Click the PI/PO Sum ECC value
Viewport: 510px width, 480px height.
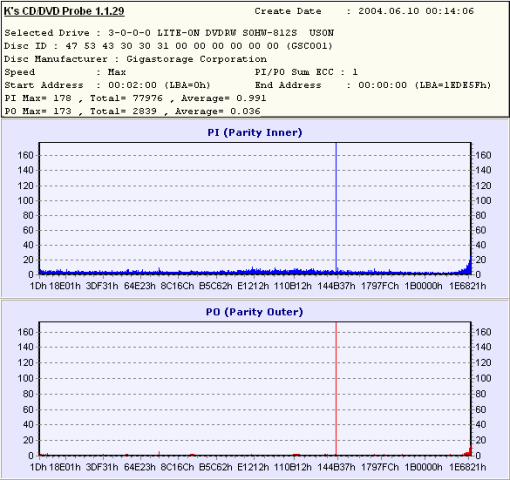(355, 72)
